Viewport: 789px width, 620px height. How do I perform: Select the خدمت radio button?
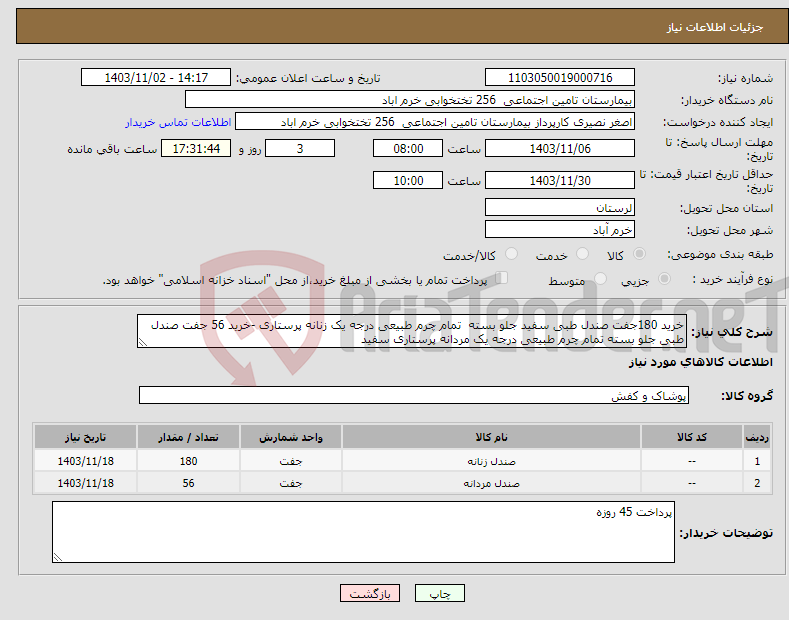point(582,254)
